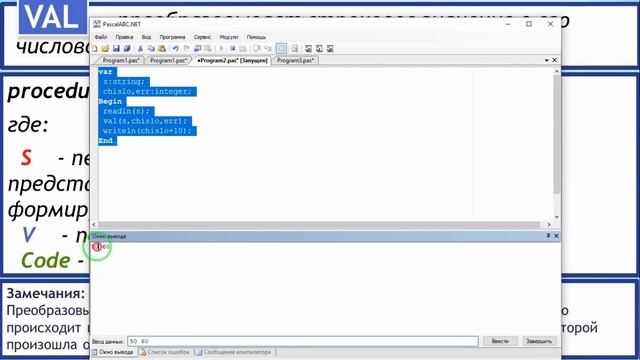Open the Список ошибок tab
The width and height of the screenshot is (640, 360).
point(165,352)
